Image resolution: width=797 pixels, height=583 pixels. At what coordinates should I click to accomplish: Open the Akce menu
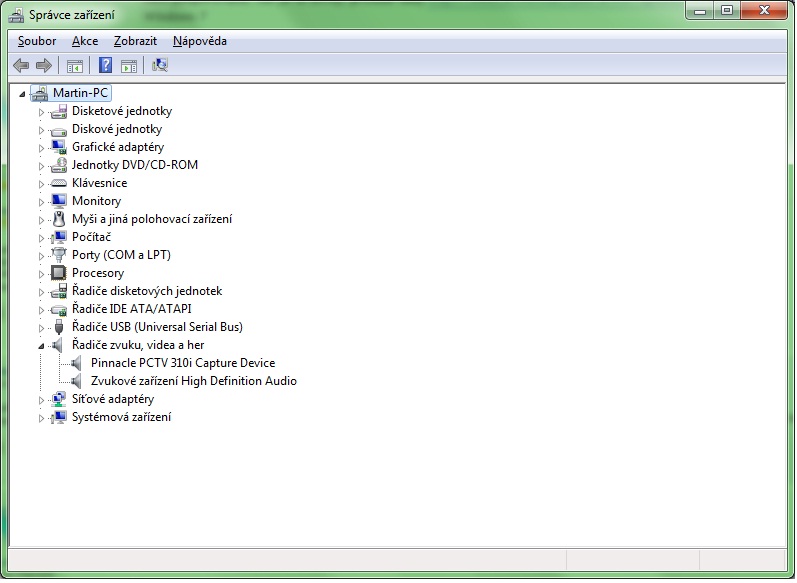click(85, 41)
